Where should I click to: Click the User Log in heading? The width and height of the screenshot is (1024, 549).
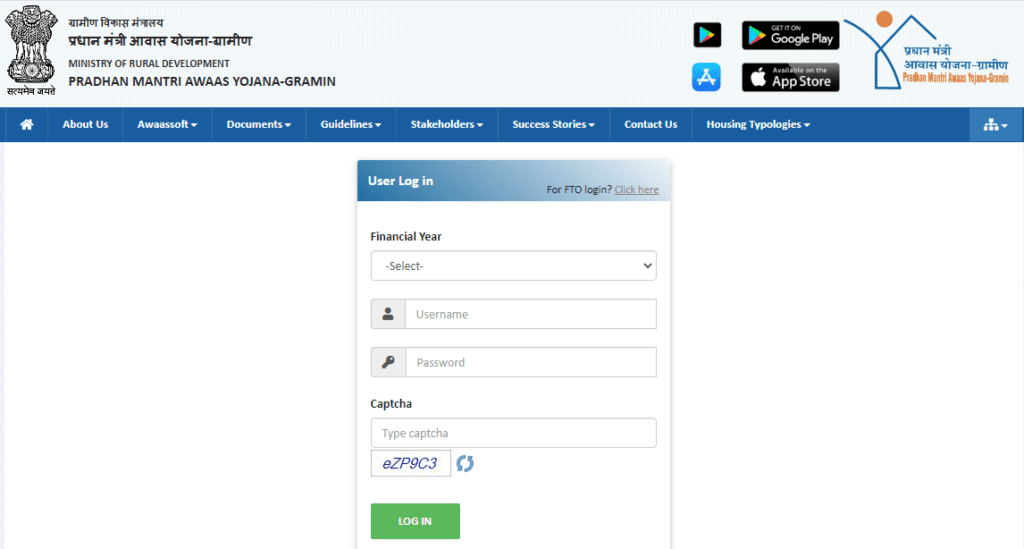click(400, 181)
